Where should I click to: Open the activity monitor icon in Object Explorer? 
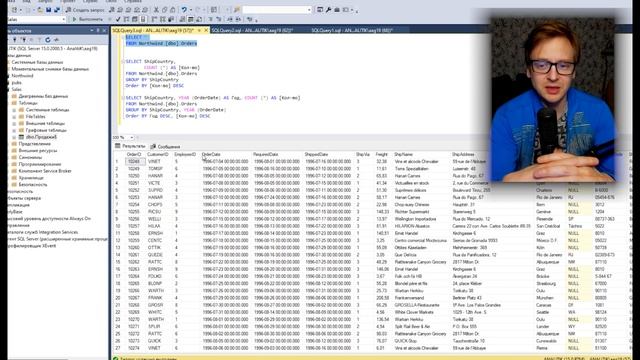(56, 40)
